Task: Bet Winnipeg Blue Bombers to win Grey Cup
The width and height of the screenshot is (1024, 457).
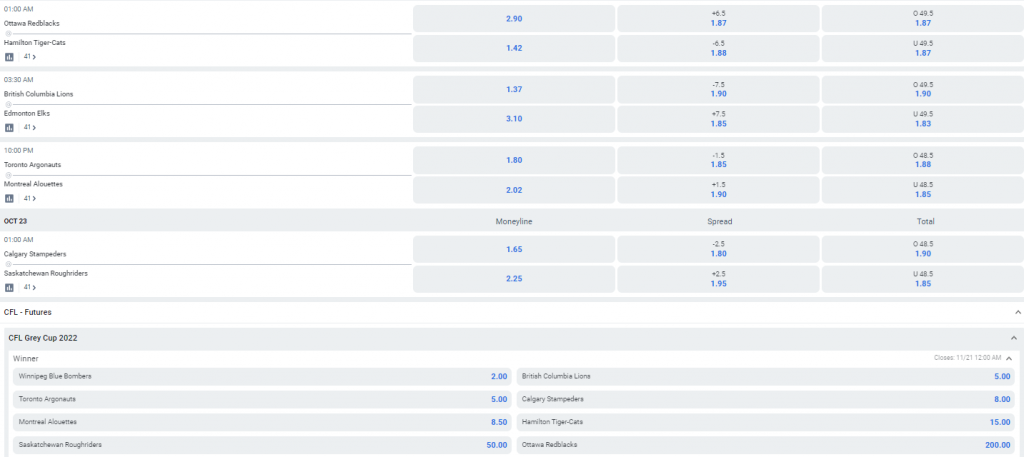Action: (x=262, y=377)
